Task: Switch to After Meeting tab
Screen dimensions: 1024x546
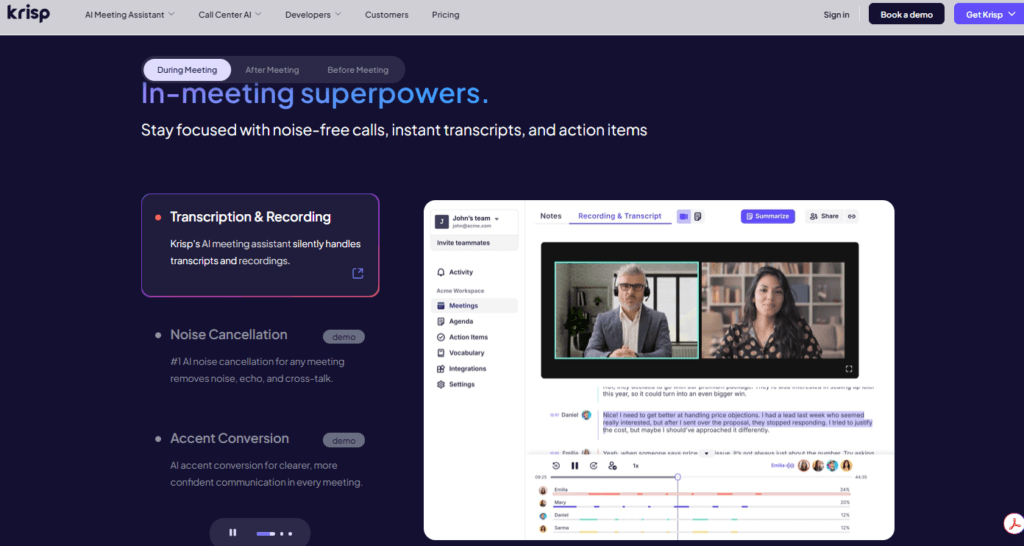Action: click(x=272, y=70)
